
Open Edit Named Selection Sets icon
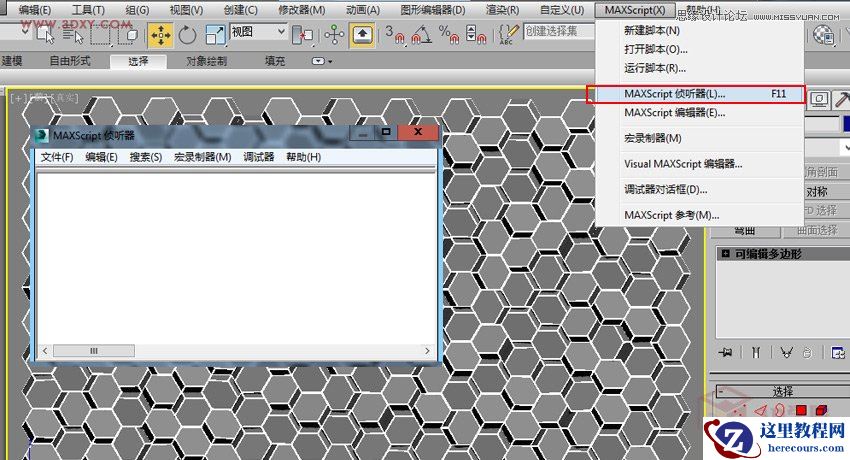pyautogui.click(x=508, y=35)
